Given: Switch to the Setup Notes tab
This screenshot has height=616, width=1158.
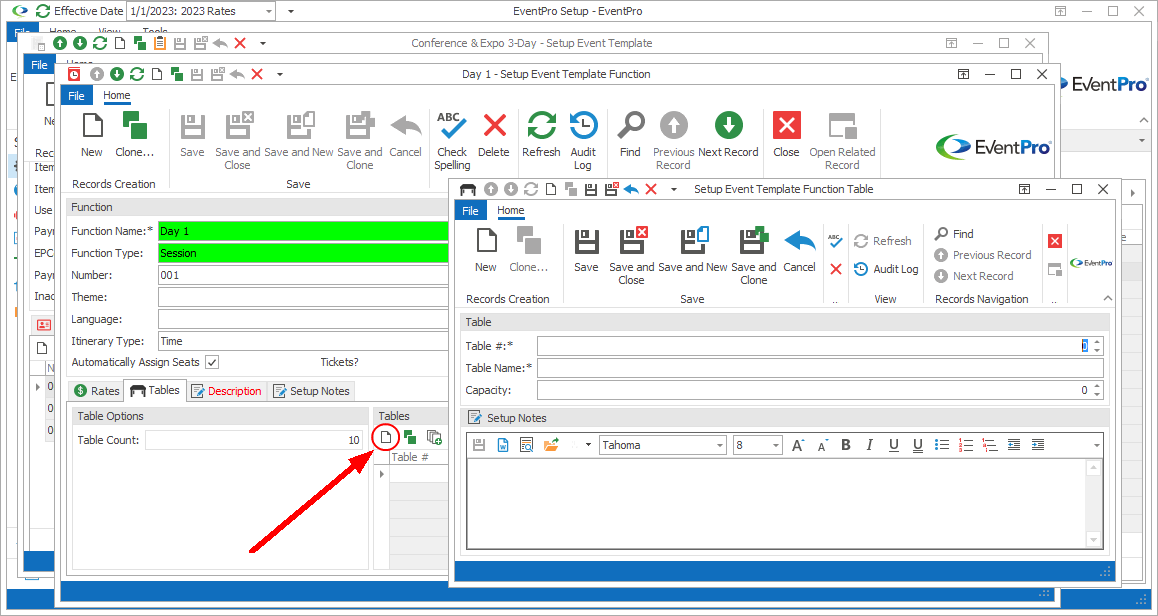Looking at the screenshot, I should 311,391.
